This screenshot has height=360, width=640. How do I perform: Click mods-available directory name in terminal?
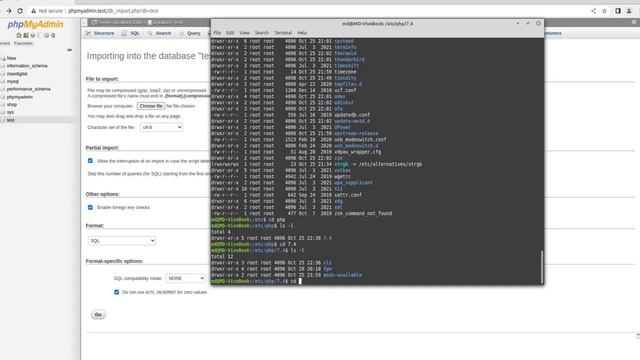pyautogui.click(x=342, y=275)
